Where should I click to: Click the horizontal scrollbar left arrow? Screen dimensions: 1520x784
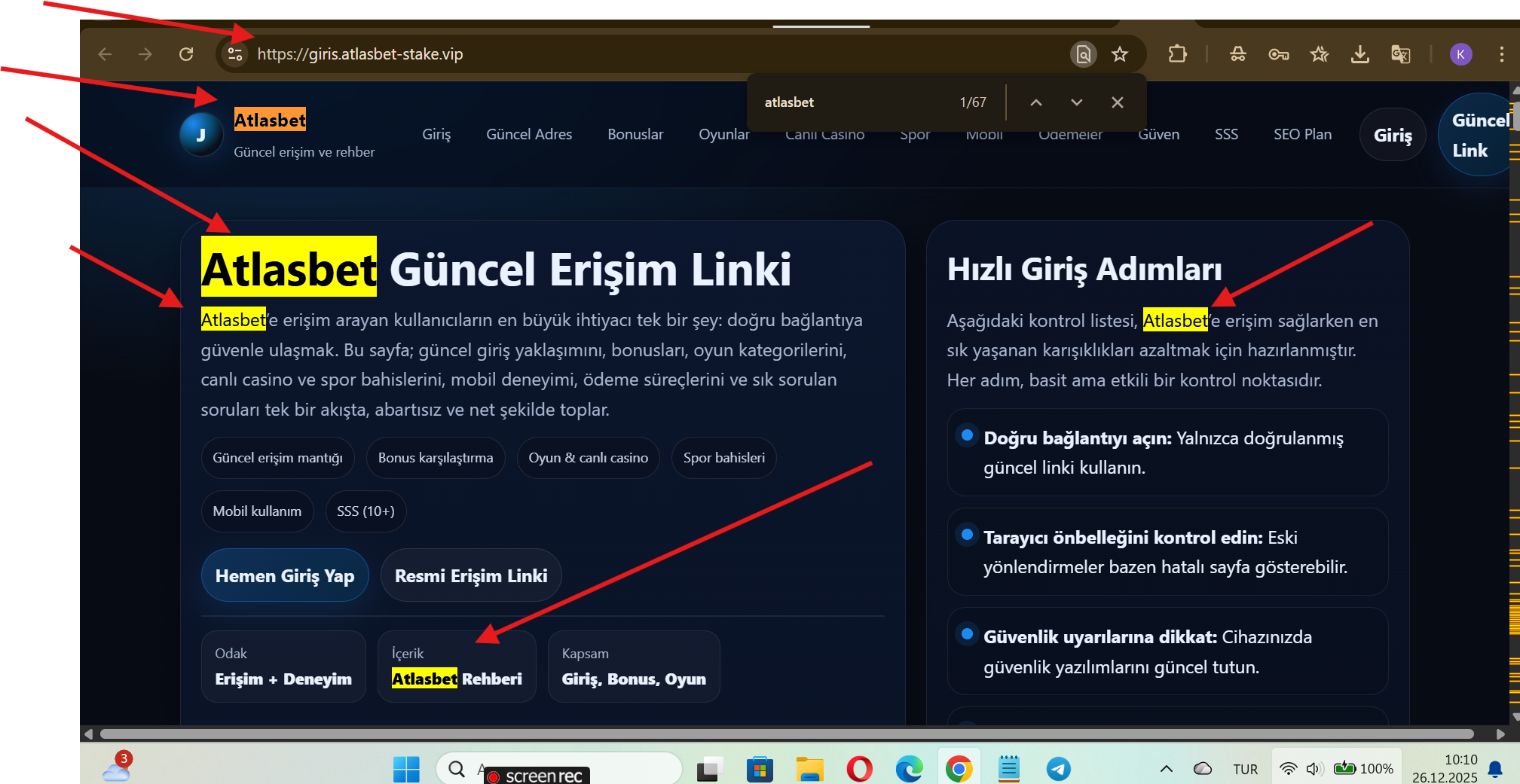pyautogui.click(x=89, y=734)
